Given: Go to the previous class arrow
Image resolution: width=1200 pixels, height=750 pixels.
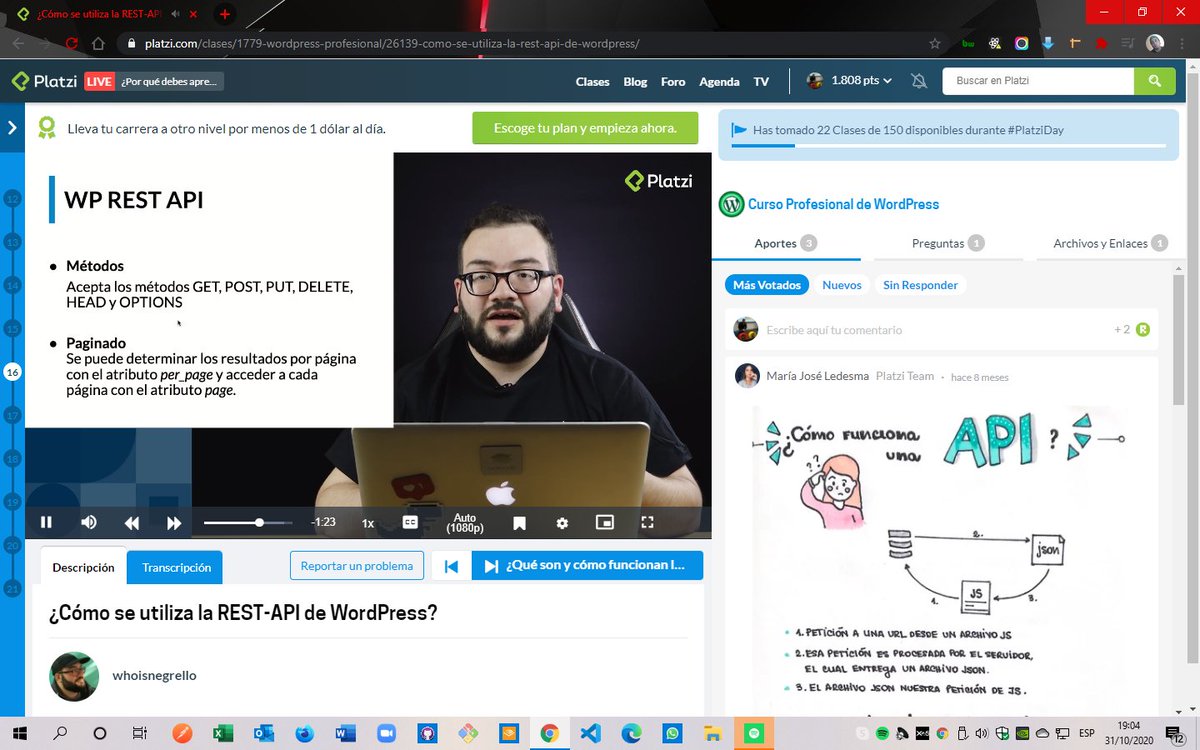Looking at the screenshot, I should coord(451,566).
